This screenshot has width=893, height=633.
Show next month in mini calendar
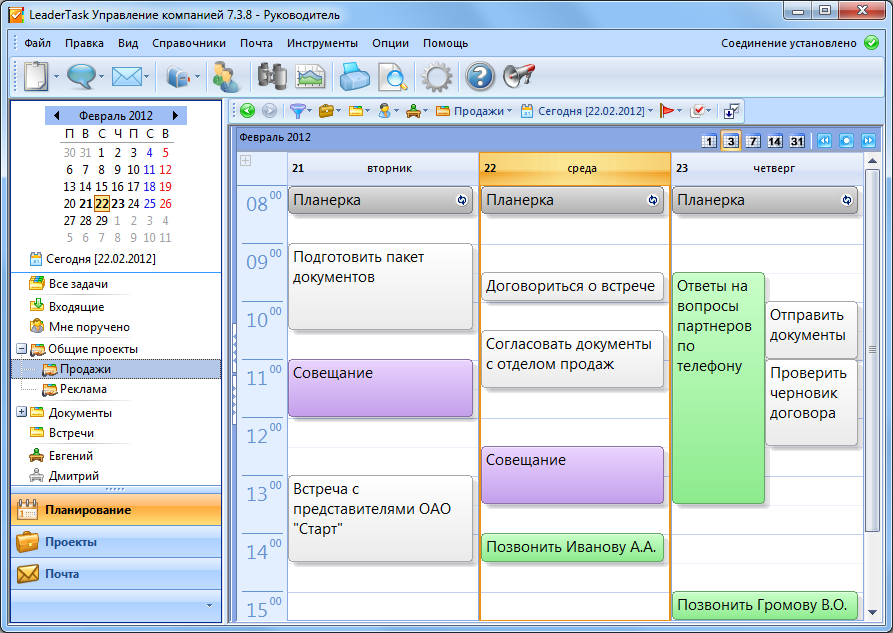click(x=175, y=116)
